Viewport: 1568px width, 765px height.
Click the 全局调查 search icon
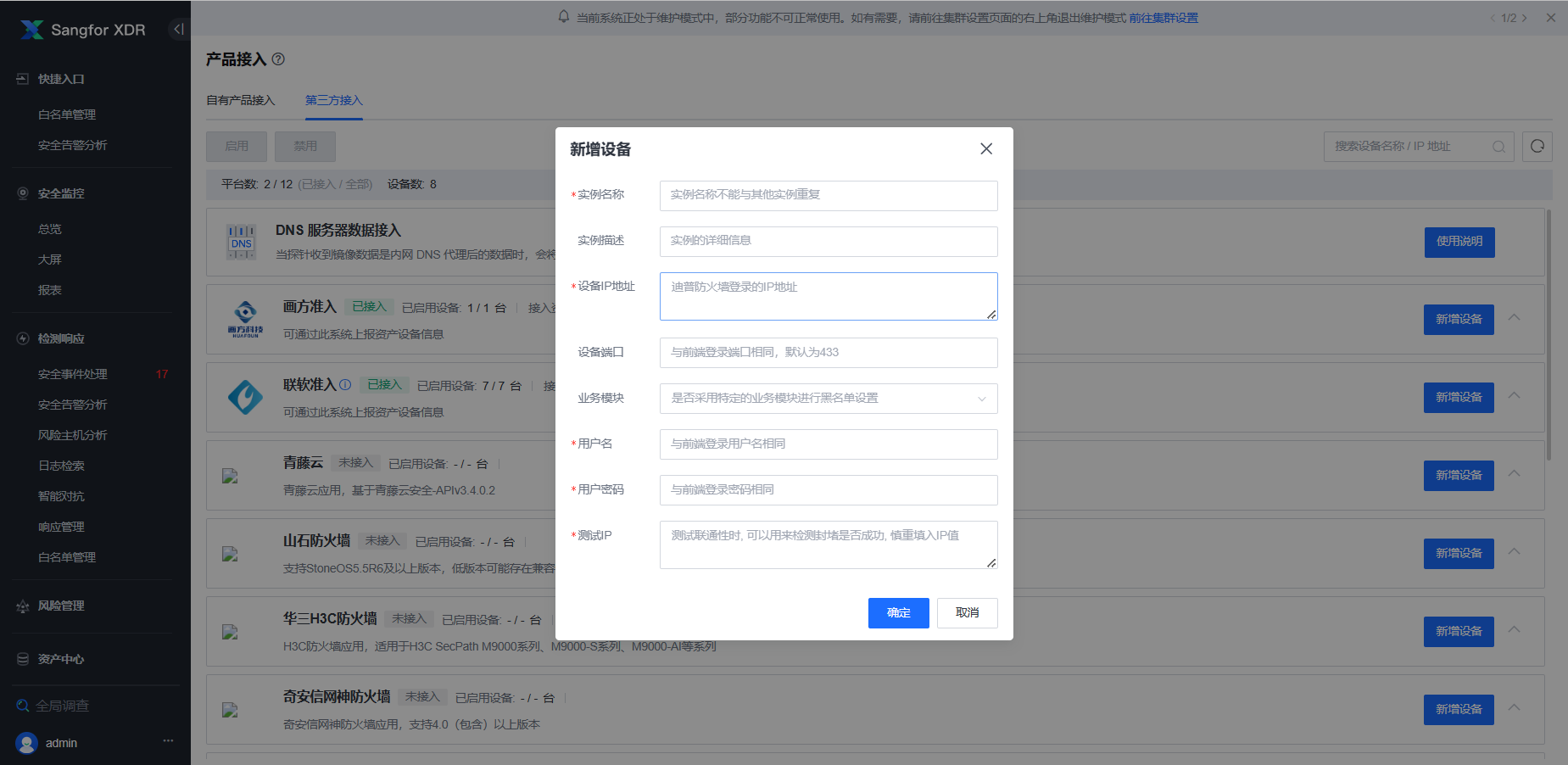click(x=23, y=706)
